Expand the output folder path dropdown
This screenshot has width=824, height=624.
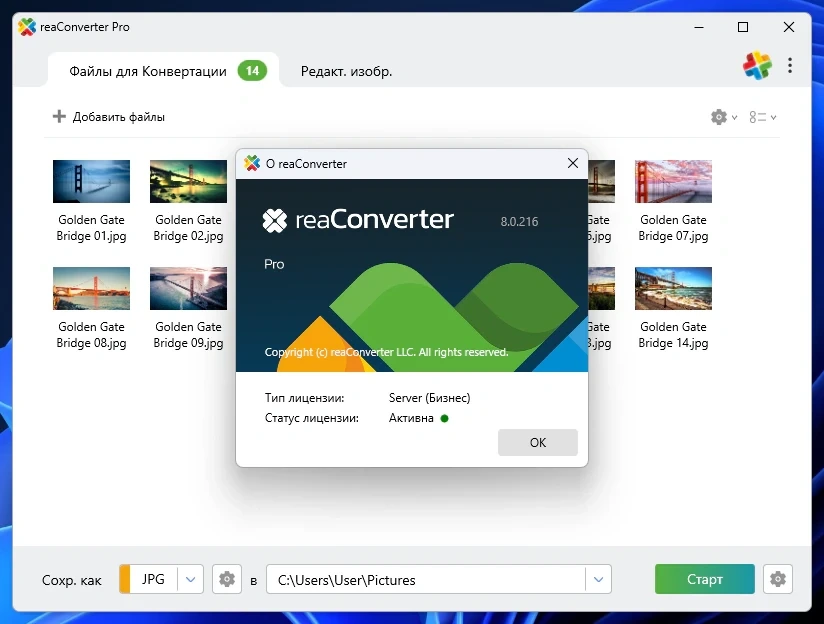[x=598, y=579]
